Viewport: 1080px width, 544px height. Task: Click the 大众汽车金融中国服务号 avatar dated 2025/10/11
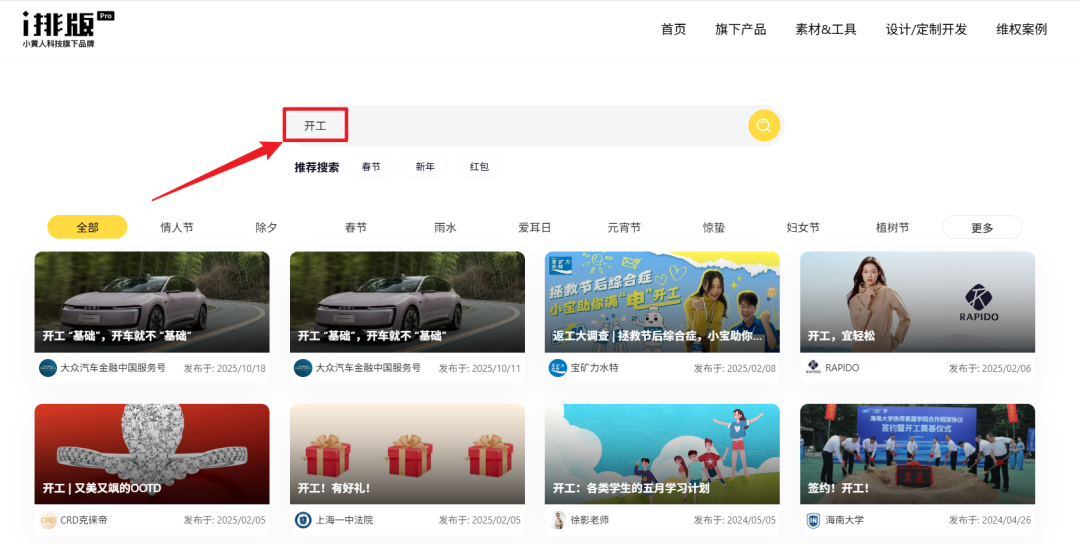click(x=303, y=368)
